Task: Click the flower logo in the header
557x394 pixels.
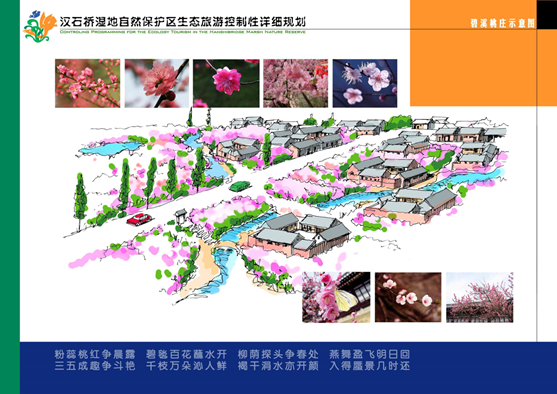Action: [x=40, y=26]
